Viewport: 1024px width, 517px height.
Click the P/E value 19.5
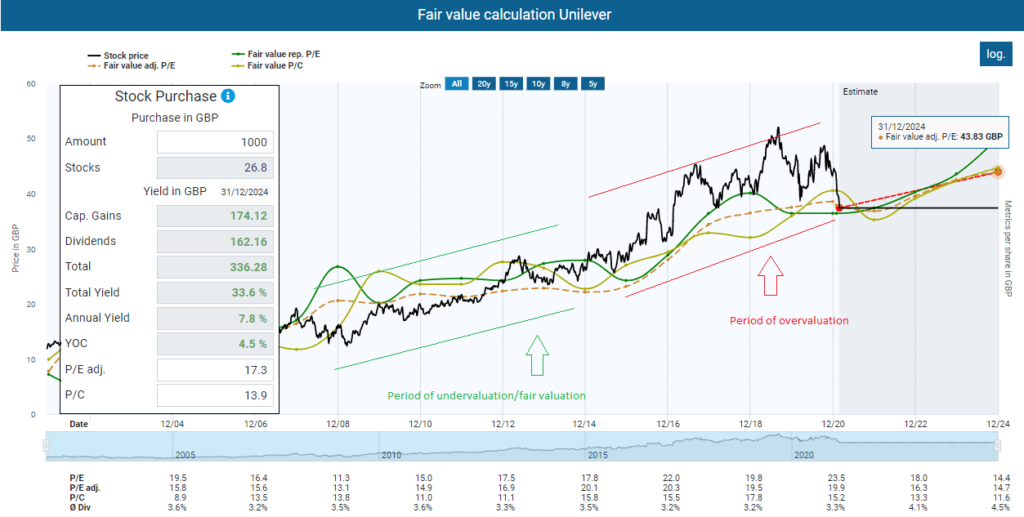(178, 478)
